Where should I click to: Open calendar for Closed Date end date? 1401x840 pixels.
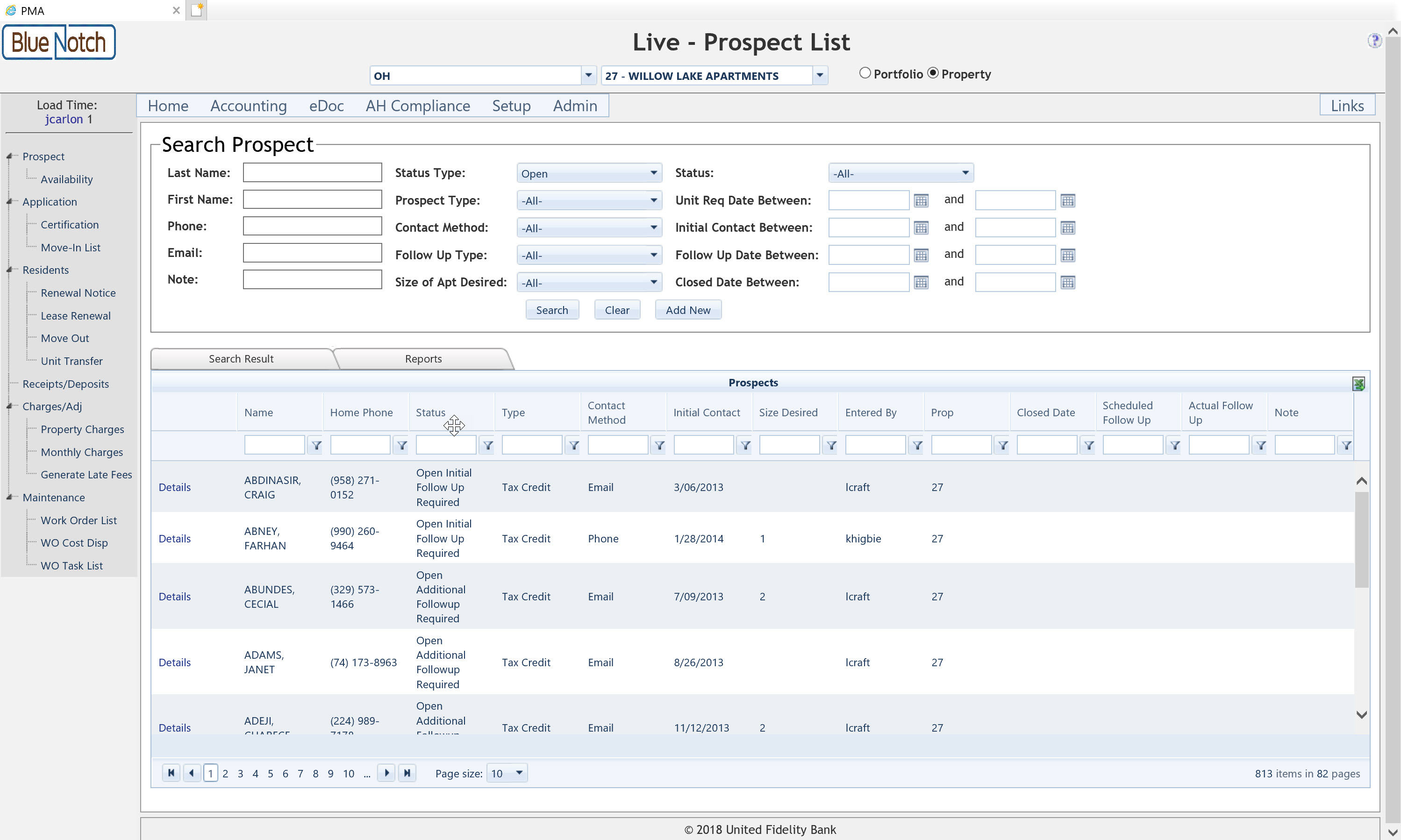(x=1068, y=283)
